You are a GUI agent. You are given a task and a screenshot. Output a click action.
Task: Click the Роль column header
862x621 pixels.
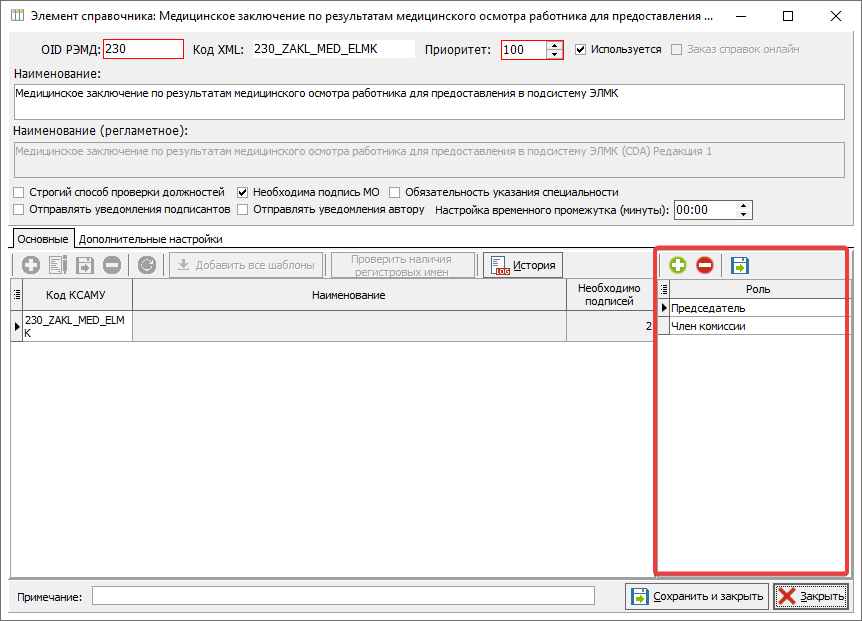coord(758,289)
